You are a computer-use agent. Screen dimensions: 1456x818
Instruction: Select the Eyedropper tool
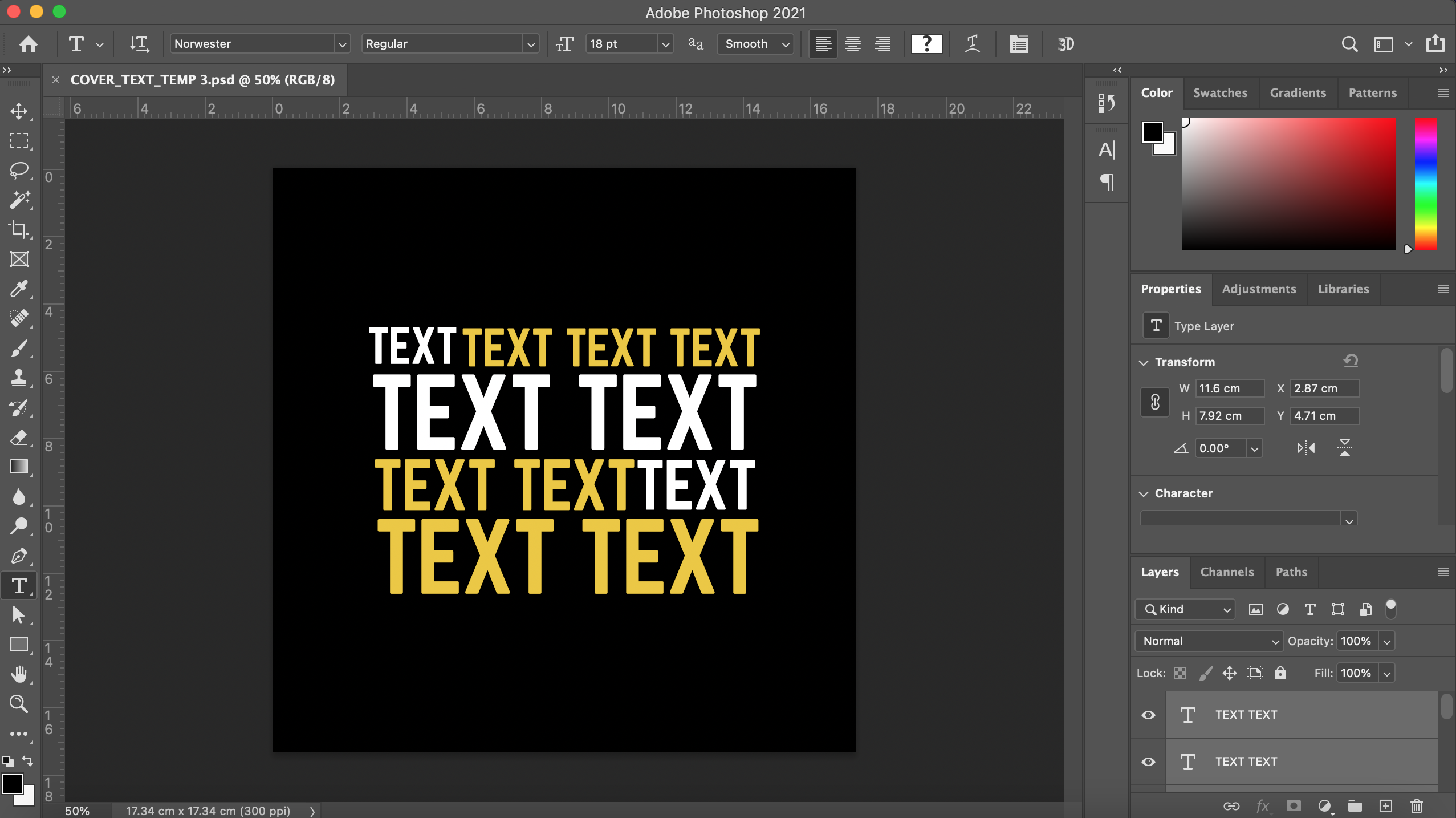click(20, 289)
